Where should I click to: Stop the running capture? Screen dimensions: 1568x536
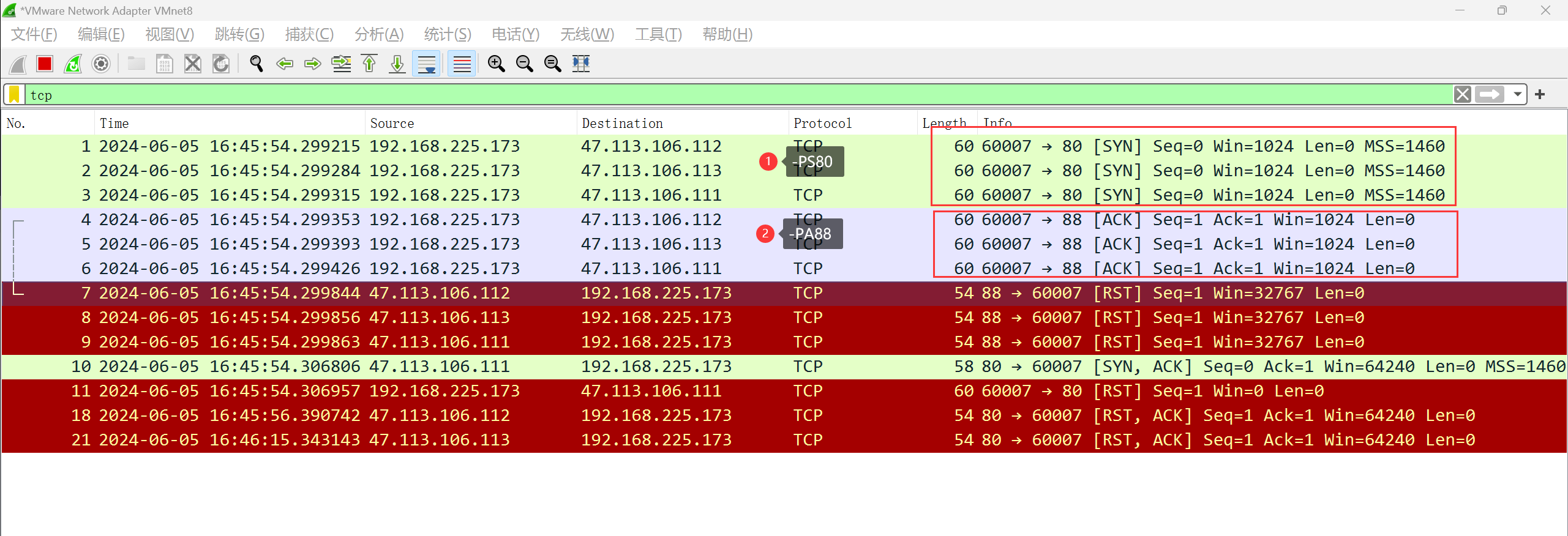pos(45,64)
